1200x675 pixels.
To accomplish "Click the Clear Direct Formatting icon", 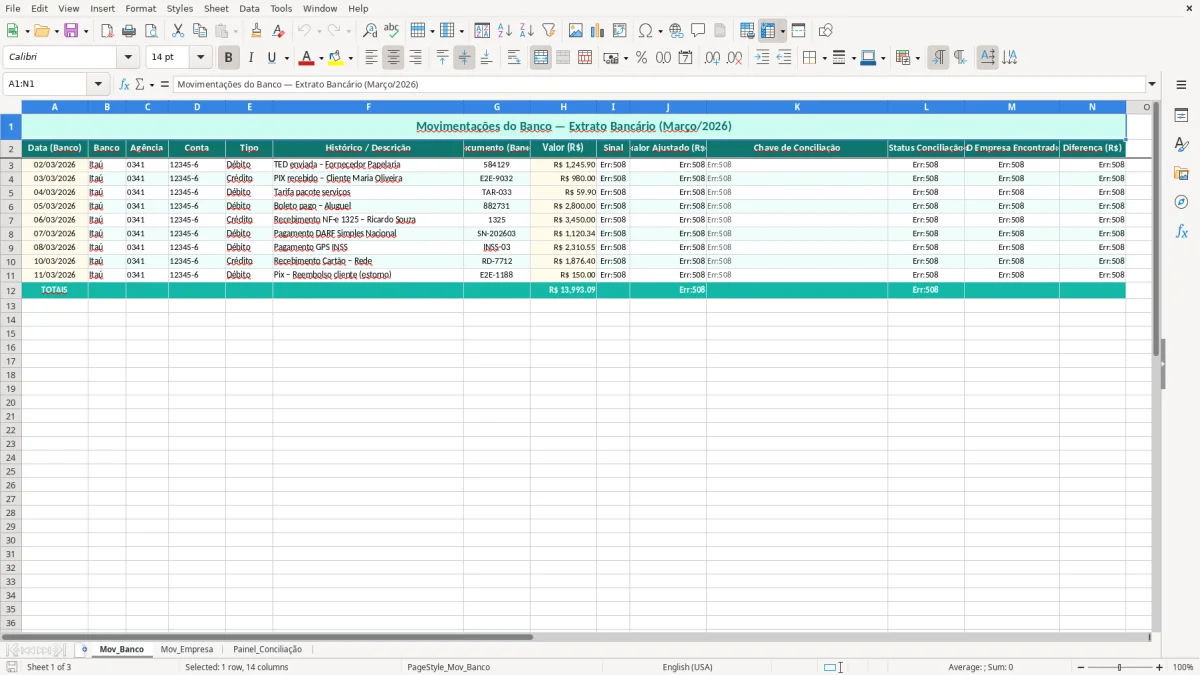I will click(278, 31).
